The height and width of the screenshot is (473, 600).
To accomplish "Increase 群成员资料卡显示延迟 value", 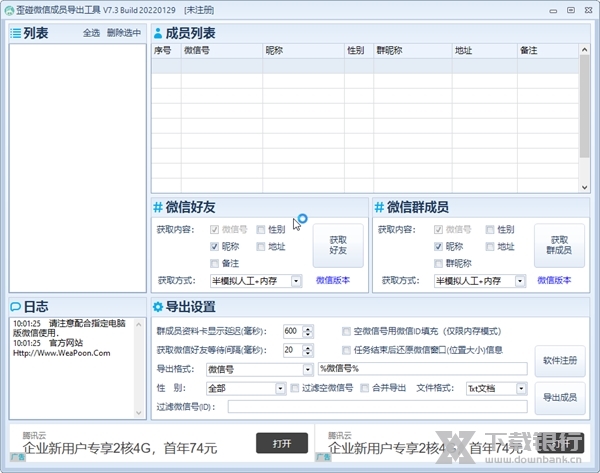I will 308,329.
